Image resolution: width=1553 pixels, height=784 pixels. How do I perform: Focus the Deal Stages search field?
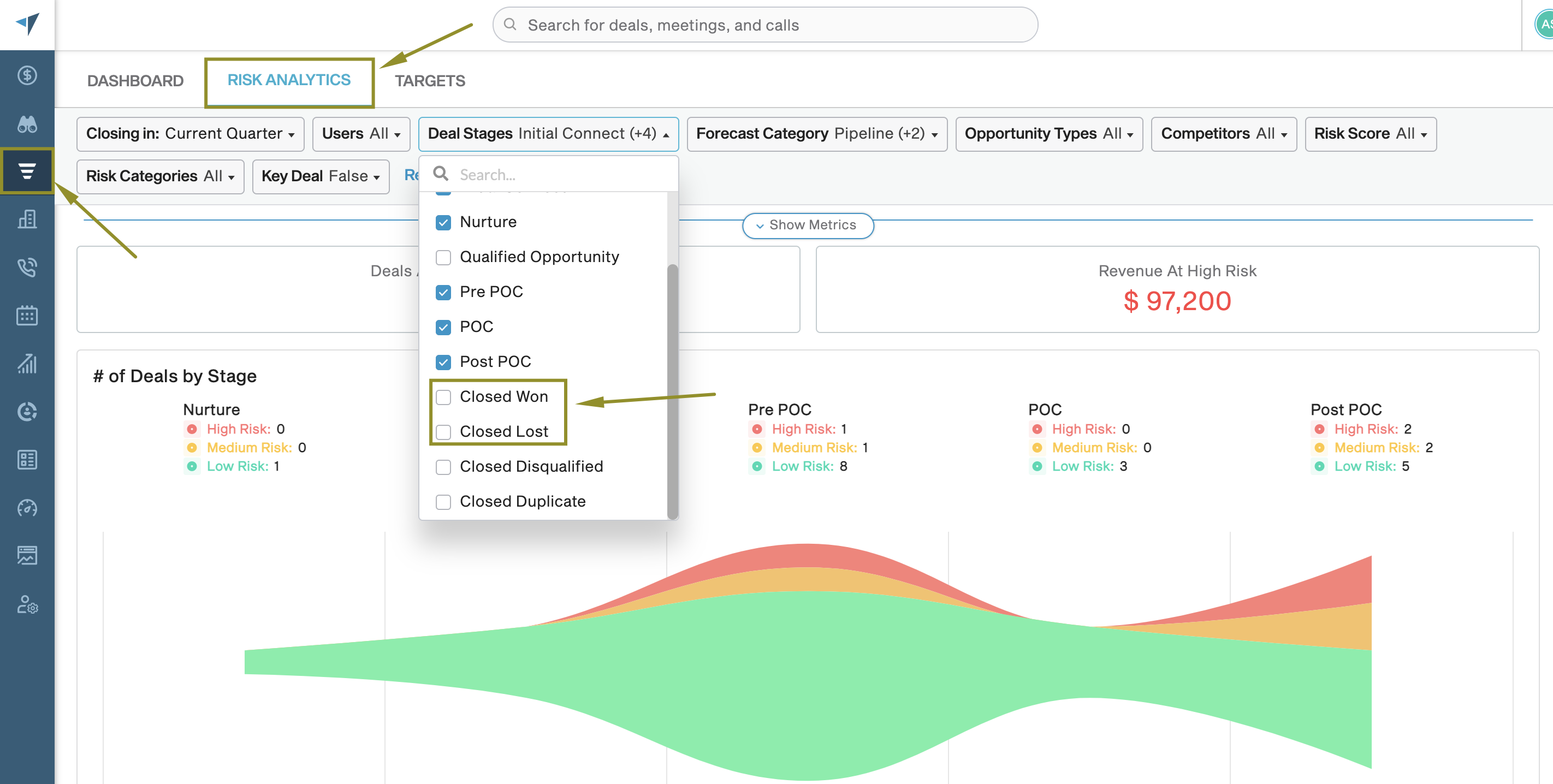pos(549,174)
